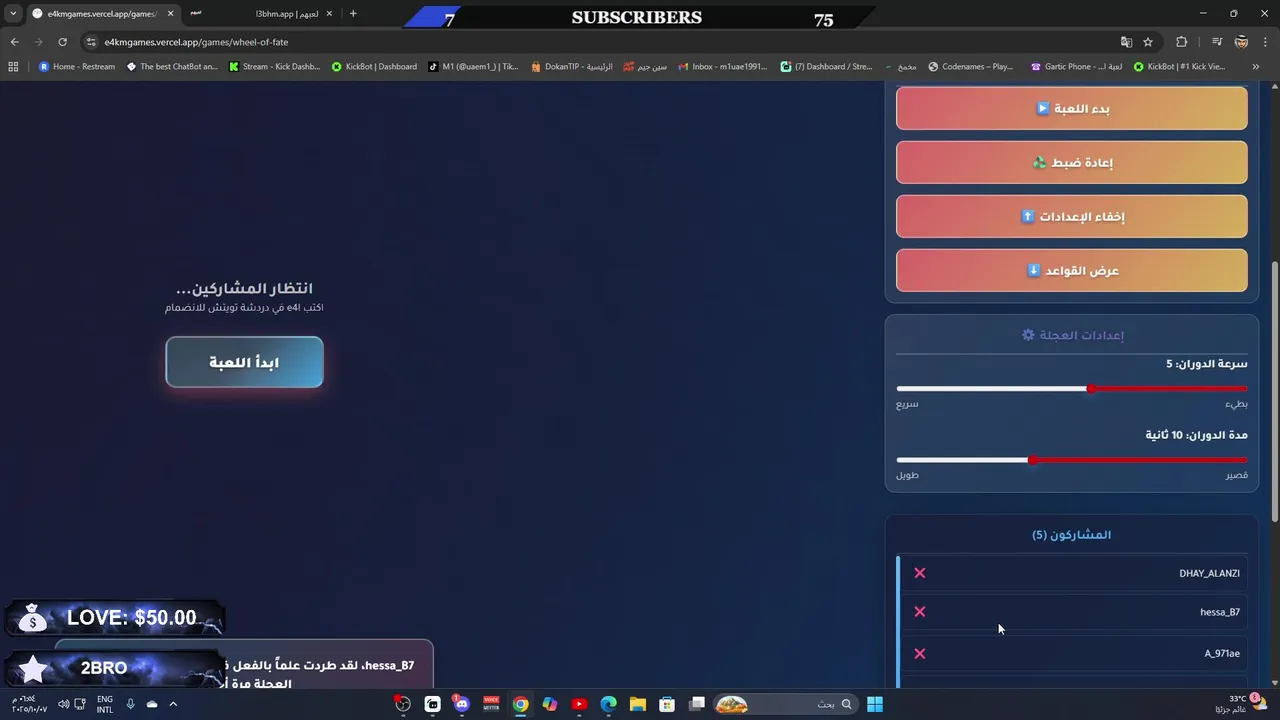Open Home - Restream bookmark
Screen dimensions: 1280x720
(77, 67)
